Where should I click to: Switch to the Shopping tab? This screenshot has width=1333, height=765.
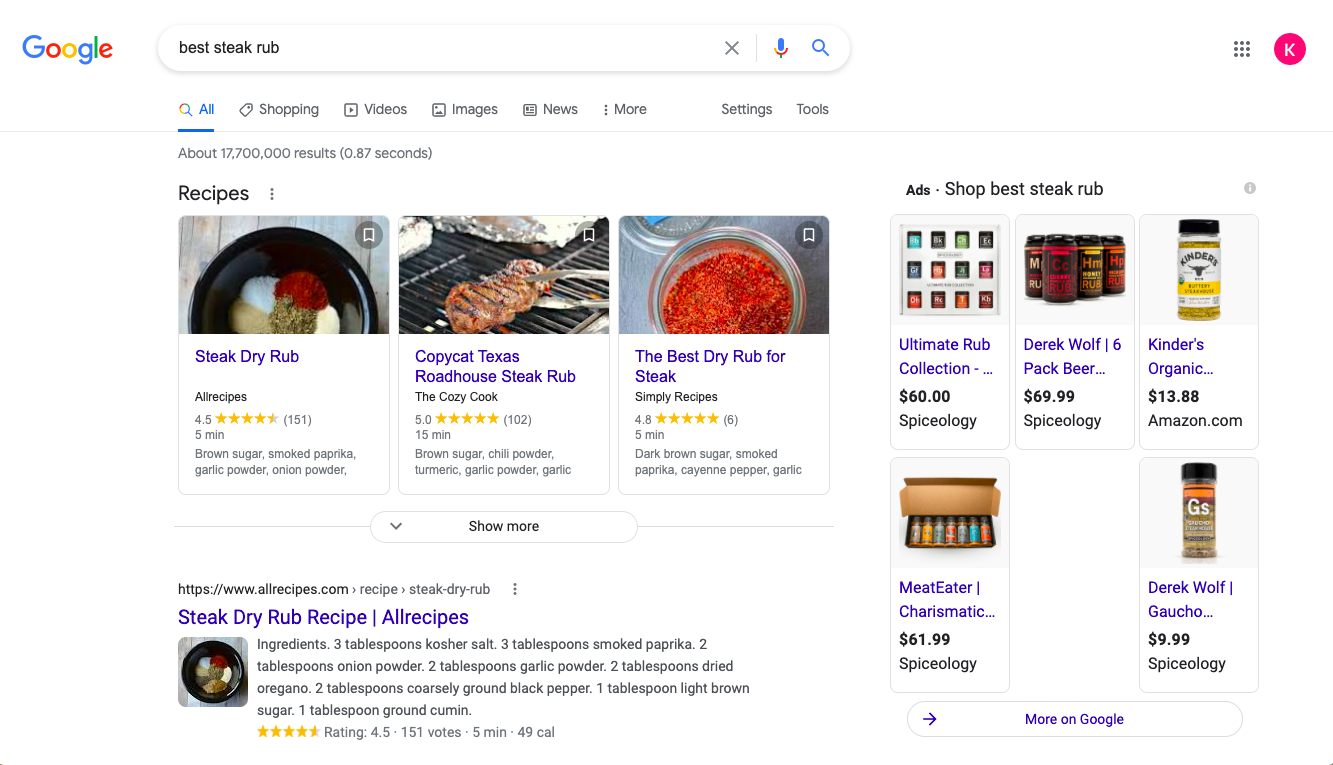pos(279,110)
